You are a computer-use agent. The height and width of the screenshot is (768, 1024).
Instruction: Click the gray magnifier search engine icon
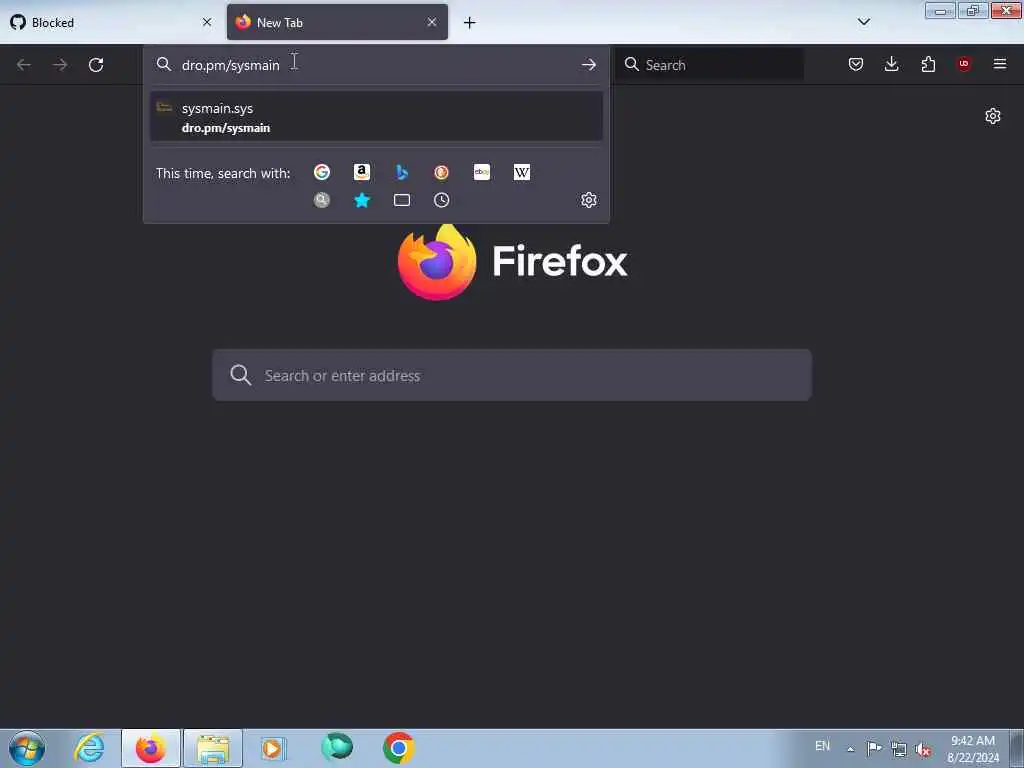point(321,200)
